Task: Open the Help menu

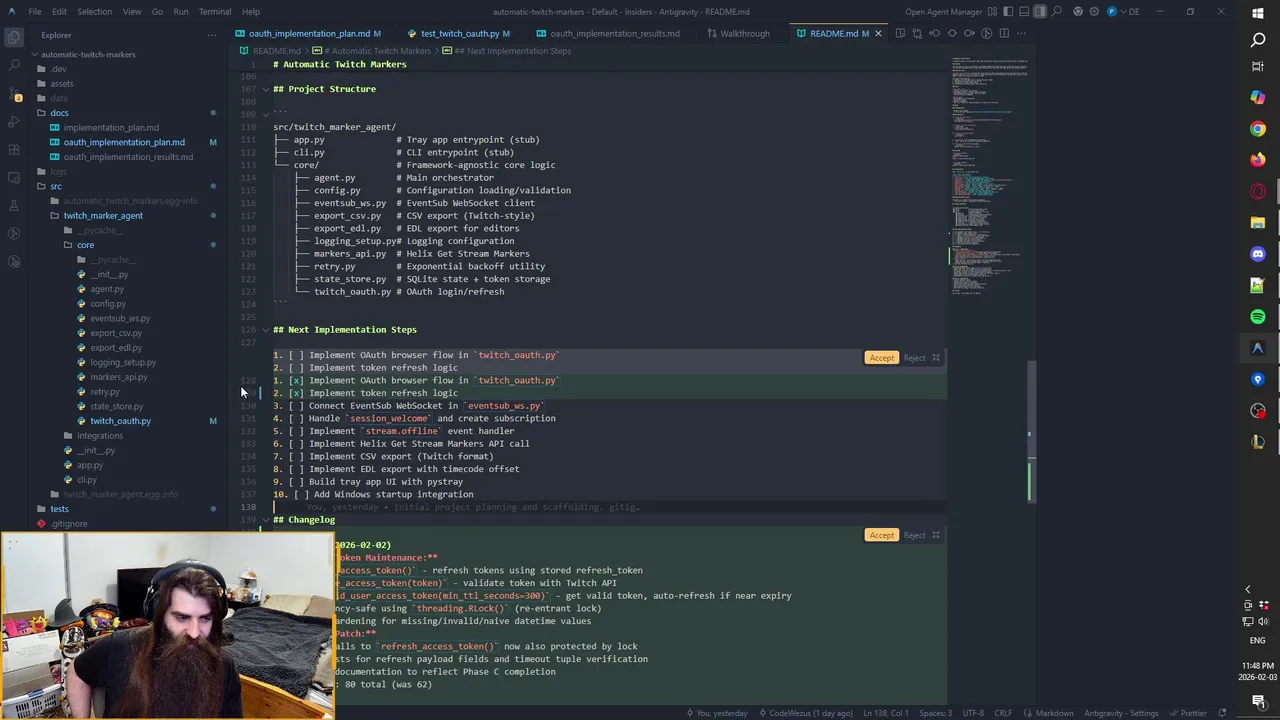Action: (x=251, y=12)
